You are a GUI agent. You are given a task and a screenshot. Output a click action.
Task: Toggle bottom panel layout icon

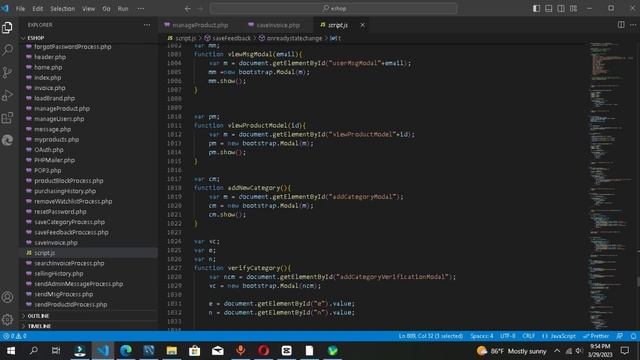tap(549, 8)
